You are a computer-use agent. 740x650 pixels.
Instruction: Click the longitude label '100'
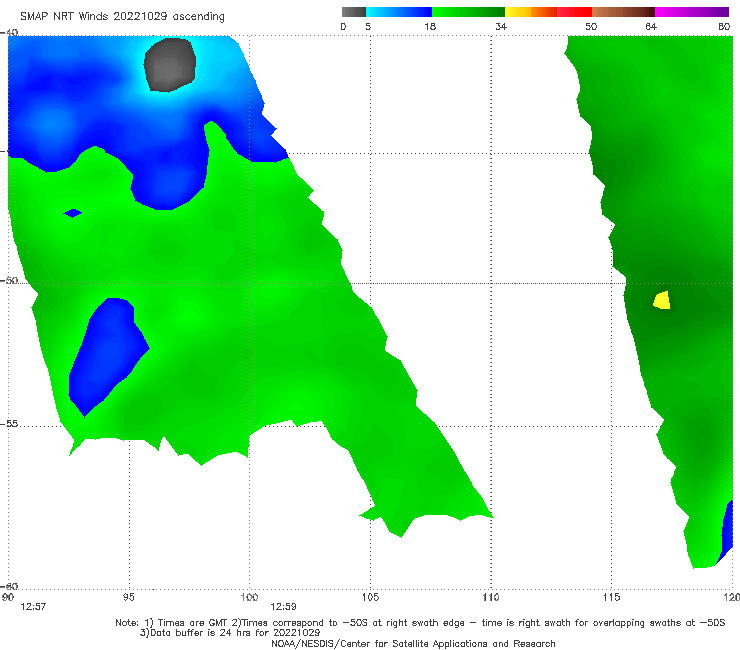click(249, 597)
